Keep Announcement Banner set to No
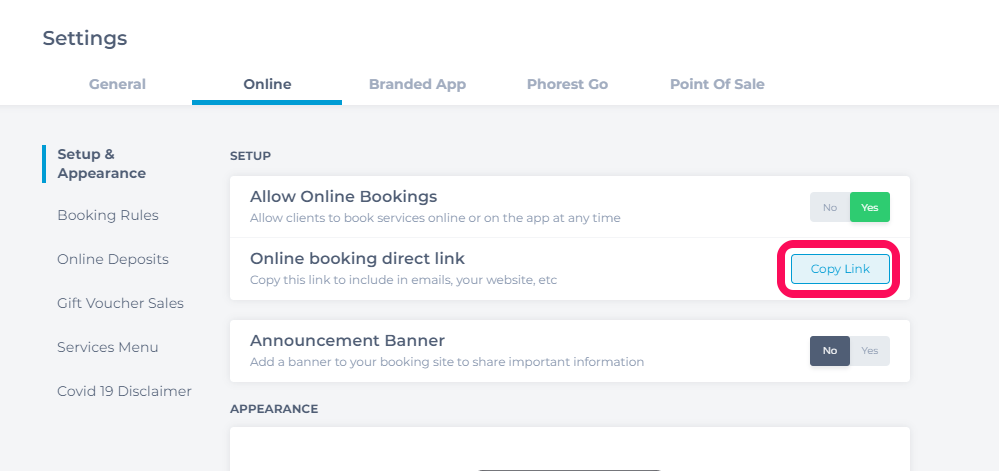The width and height of the screenshot is (999, 471). [x=830, y=351]
